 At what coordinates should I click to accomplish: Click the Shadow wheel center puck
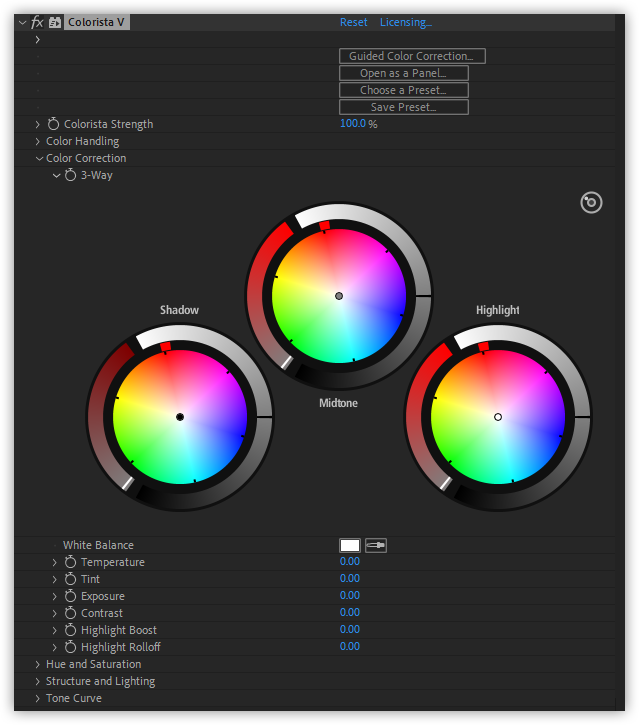180,417
